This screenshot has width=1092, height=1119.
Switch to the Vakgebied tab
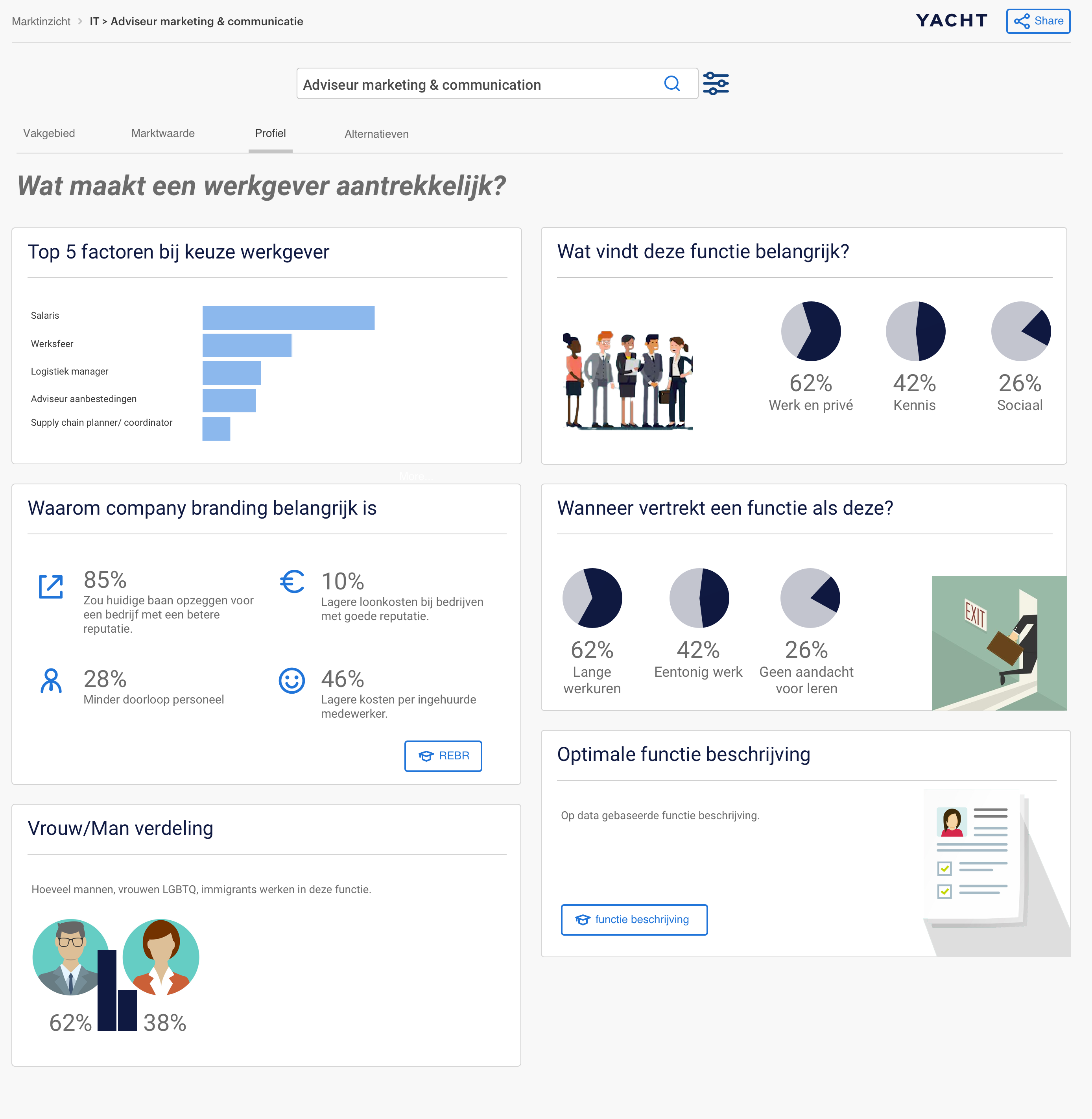coord(49,133)
